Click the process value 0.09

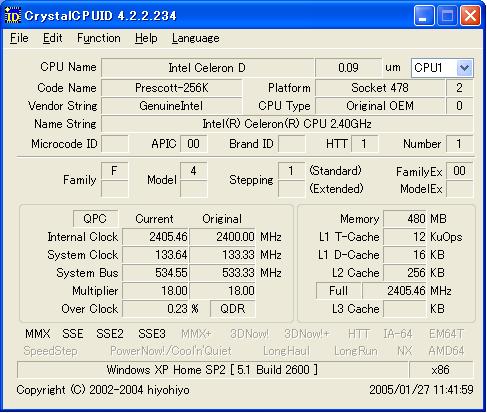[x=348, y=68]
